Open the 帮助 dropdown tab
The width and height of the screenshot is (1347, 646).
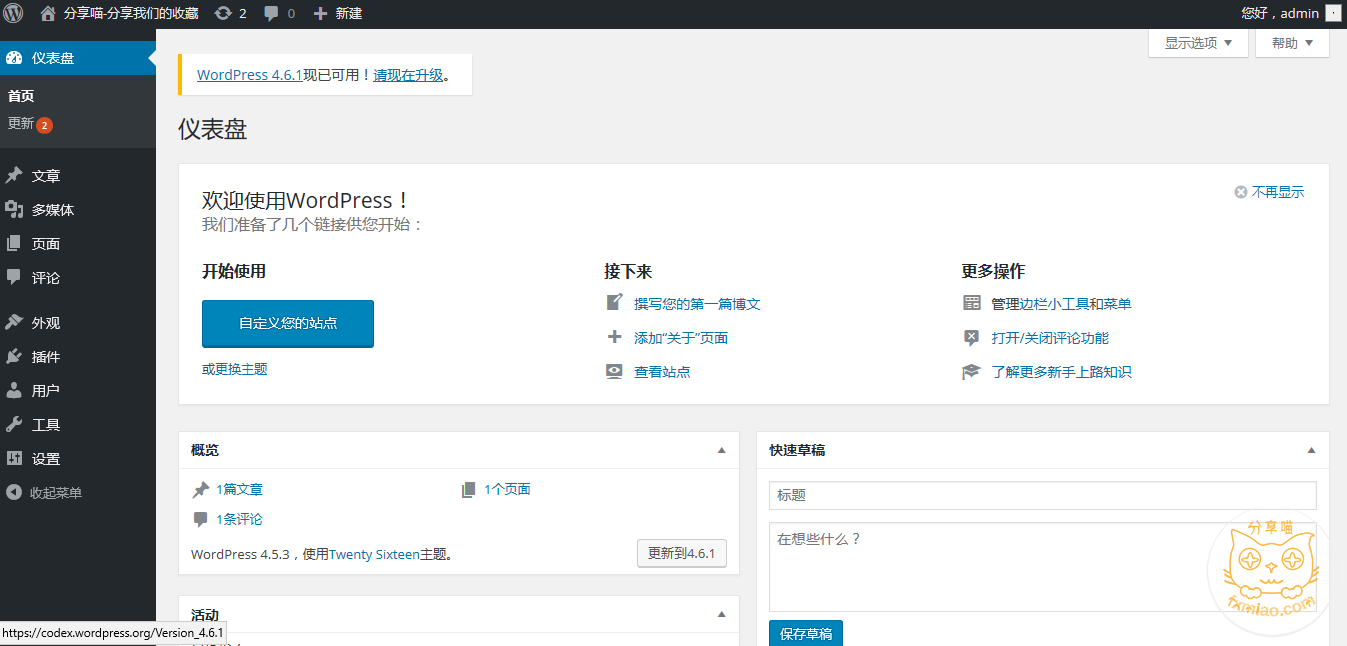pos(1292,43)
